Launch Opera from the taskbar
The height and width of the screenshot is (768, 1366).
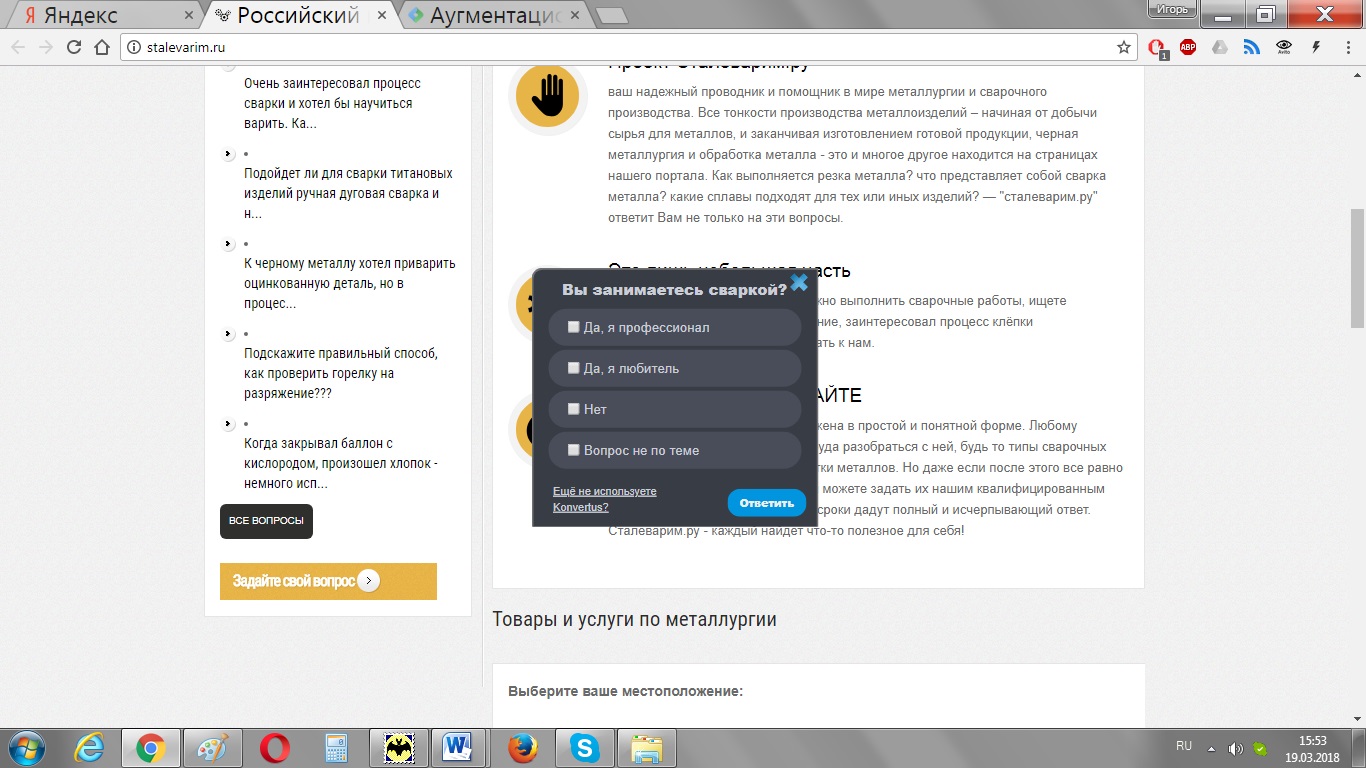pyautogui.click(x=275, y=747)
